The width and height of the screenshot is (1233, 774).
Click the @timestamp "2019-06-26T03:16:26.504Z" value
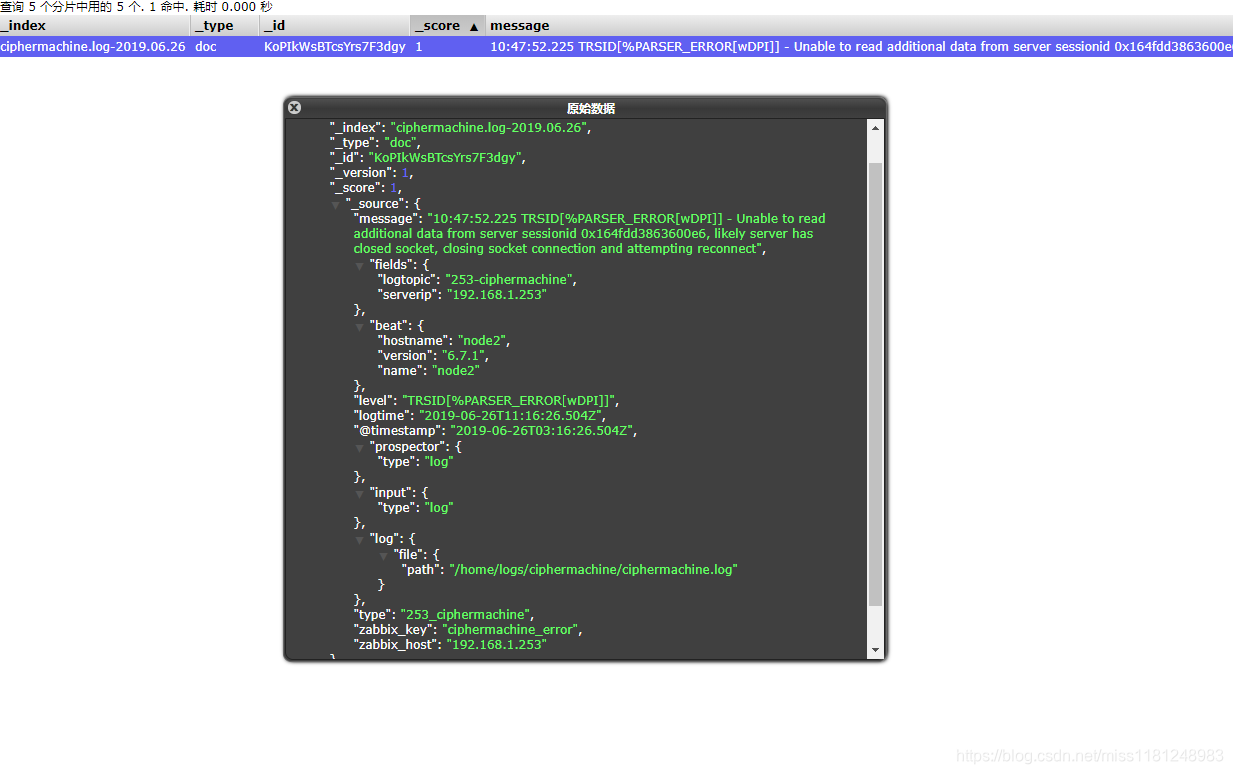tap(541, 431)
